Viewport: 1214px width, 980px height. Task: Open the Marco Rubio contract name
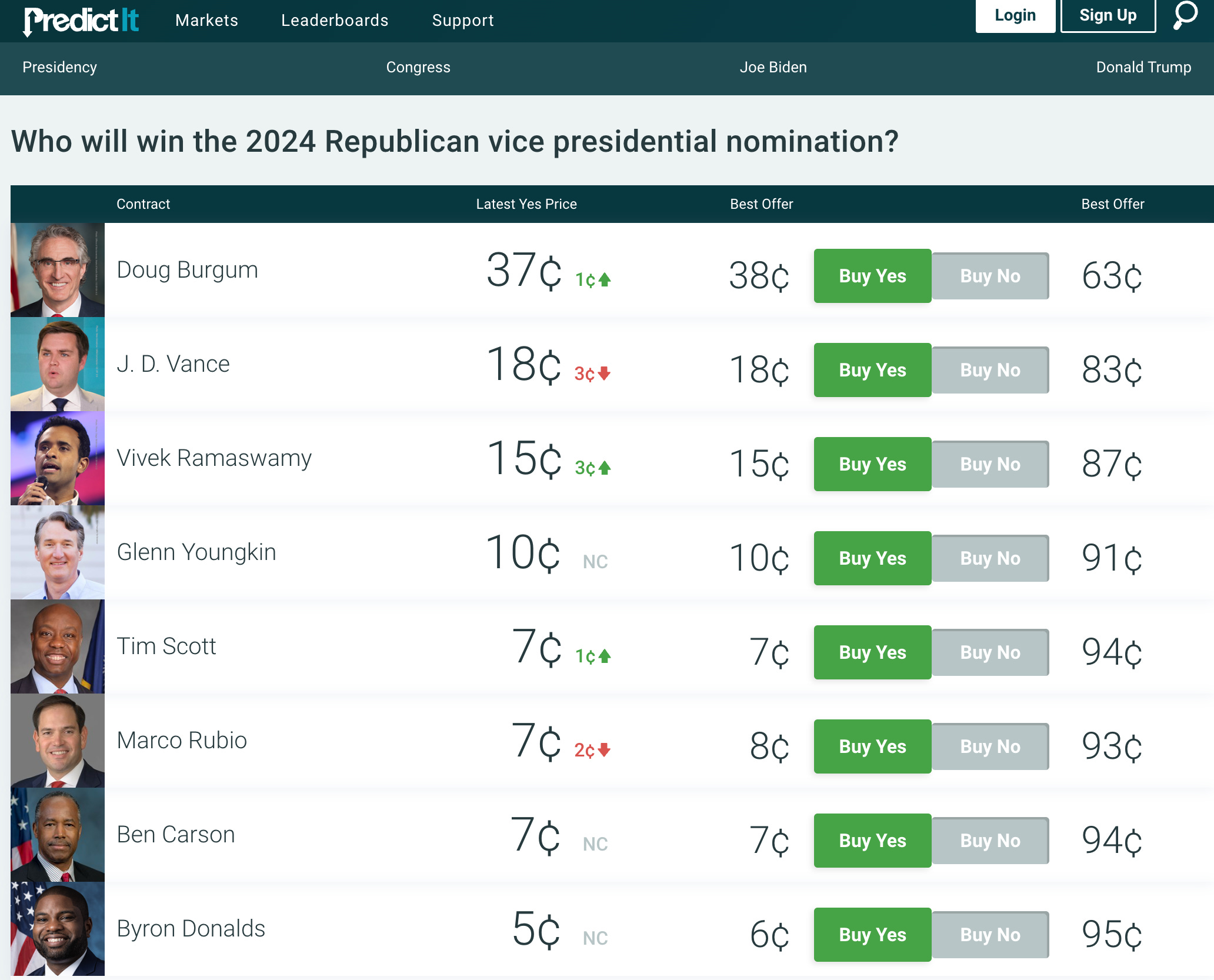coord(182,741)
